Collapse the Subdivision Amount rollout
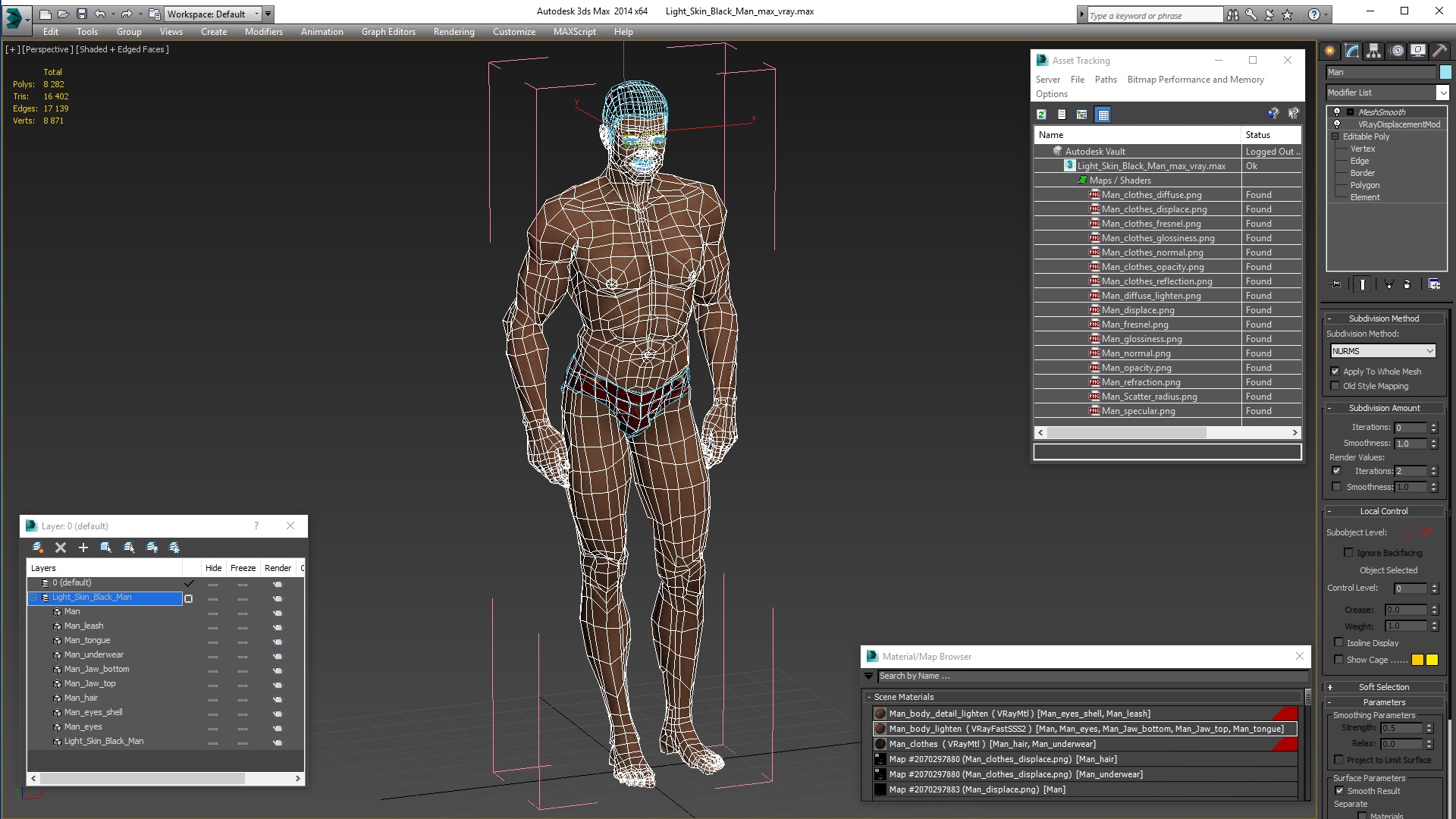The height and width of the screenshot is (819, 1456). (x=1384, y=408)
